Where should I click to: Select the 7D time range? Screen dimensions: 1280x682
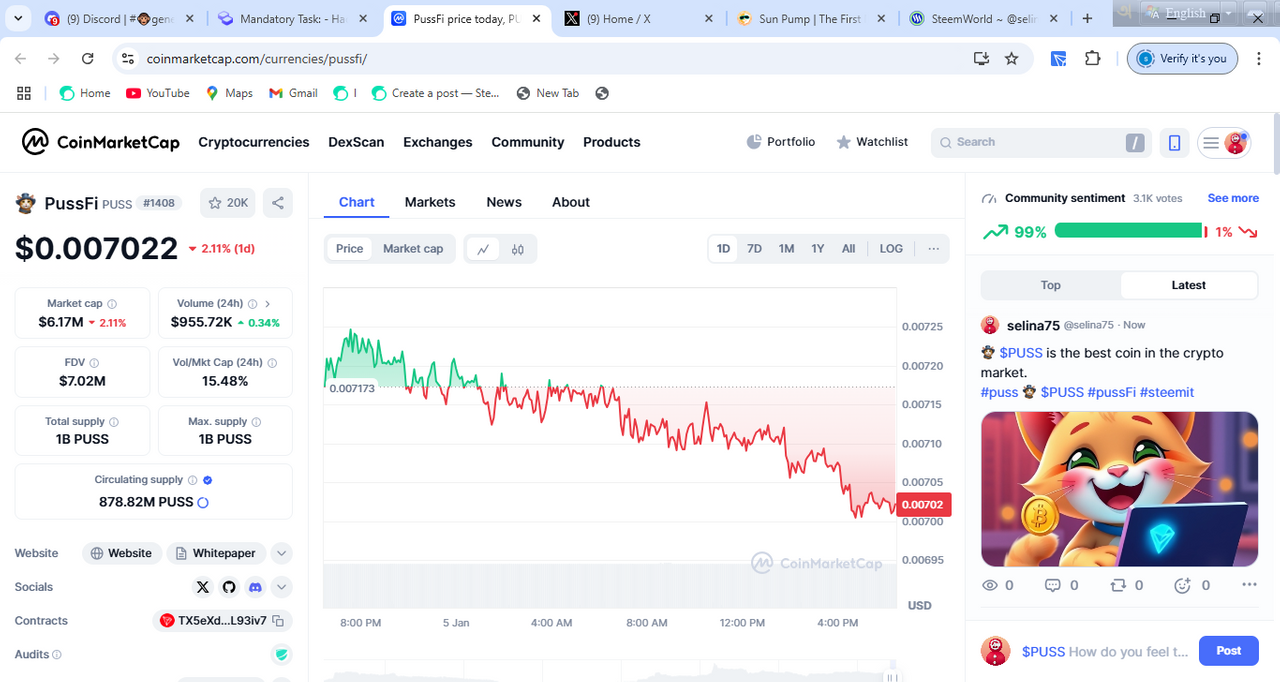pos(755,249)
